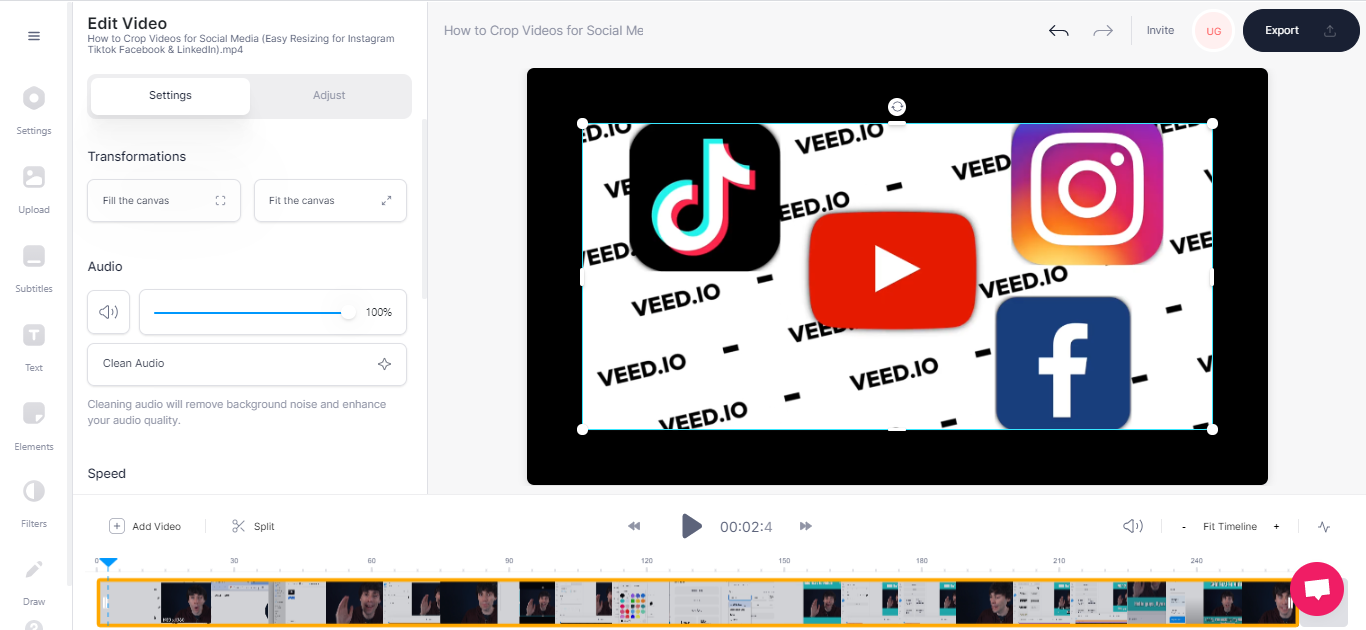Viewport: 1366px width, 630px height.
Task: Click the rotate handle above the video
Action: [x=897, y=107]
